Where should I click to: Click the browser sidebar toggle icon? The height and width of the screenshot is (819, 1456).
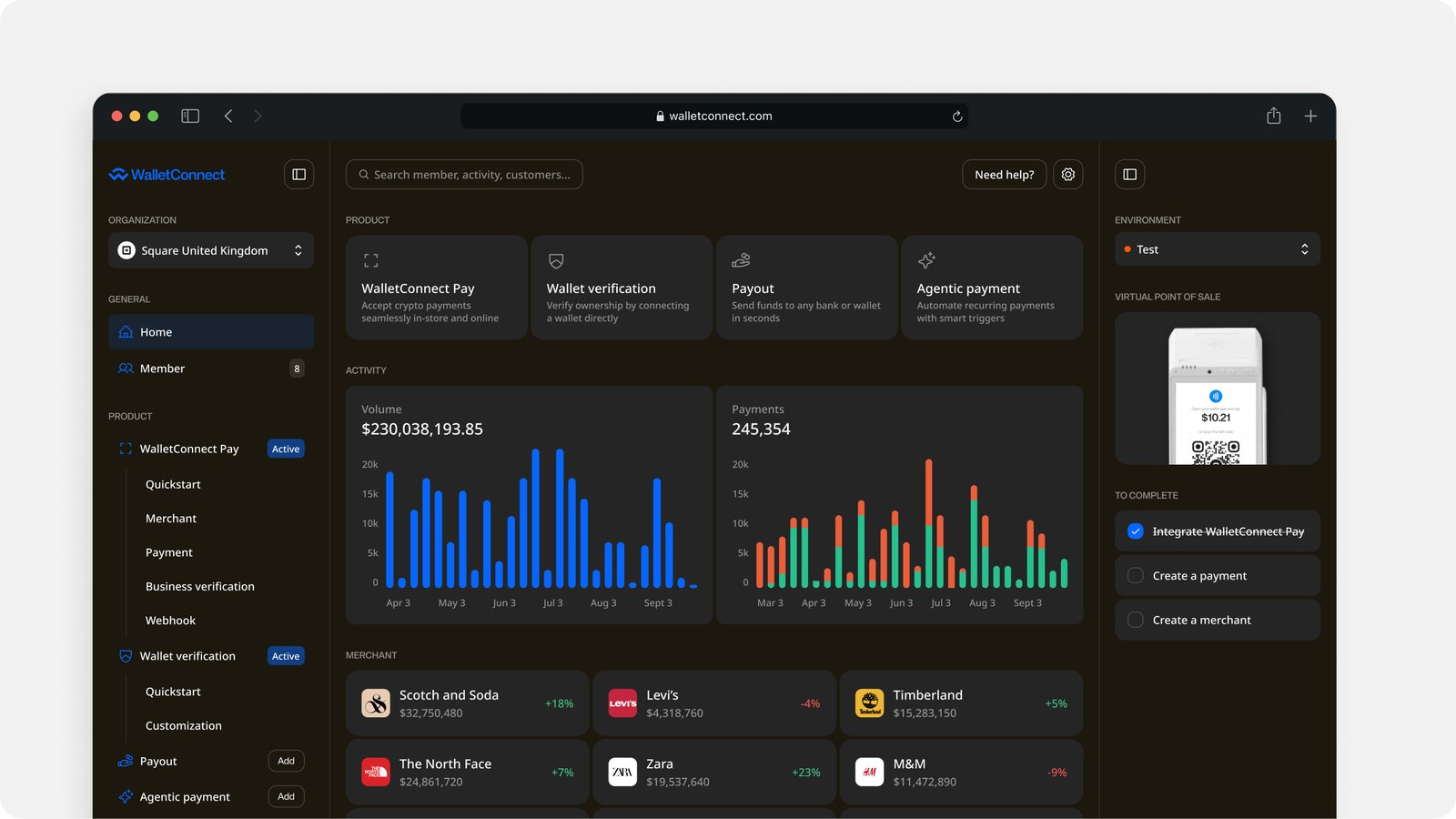click(x=190, y=116)
